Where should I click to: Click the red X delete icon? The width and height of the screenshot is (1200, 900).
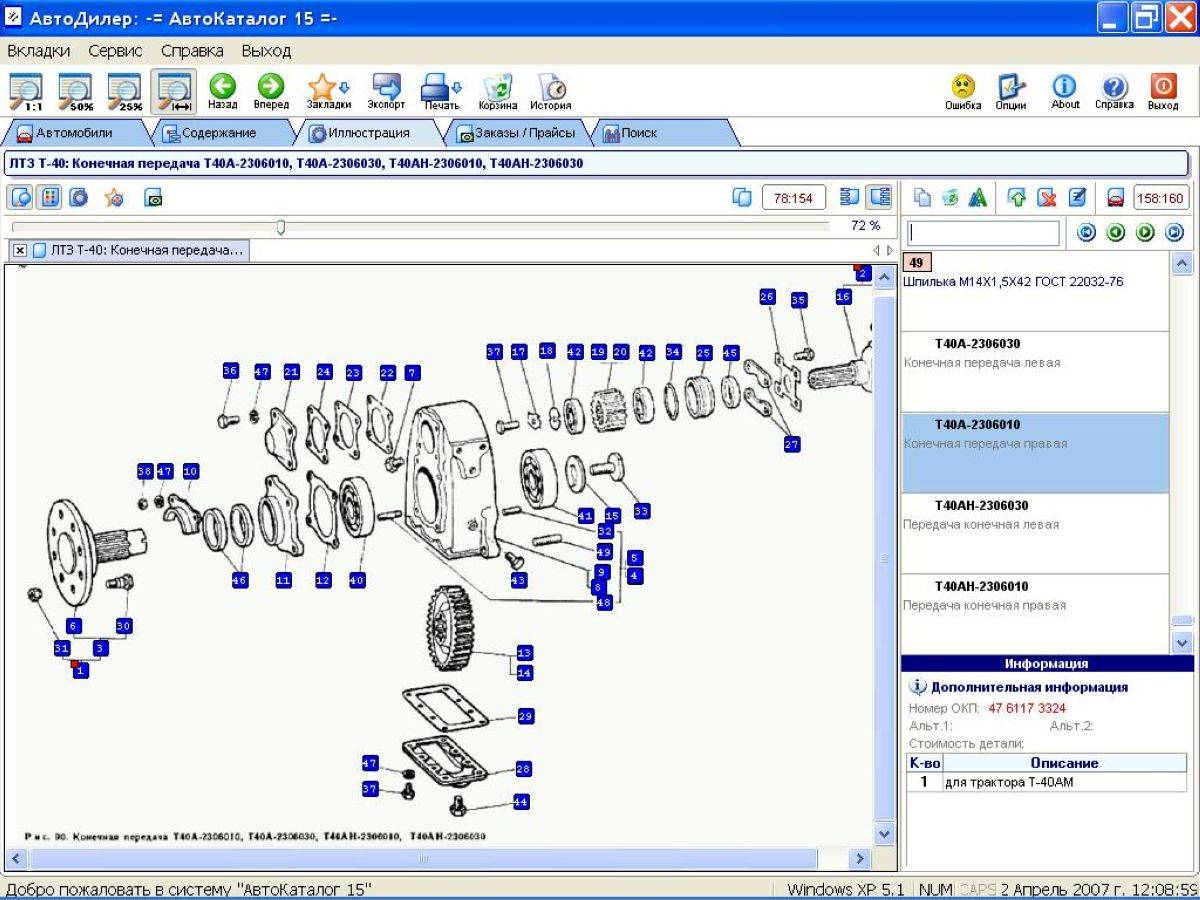click(1047, 198)
